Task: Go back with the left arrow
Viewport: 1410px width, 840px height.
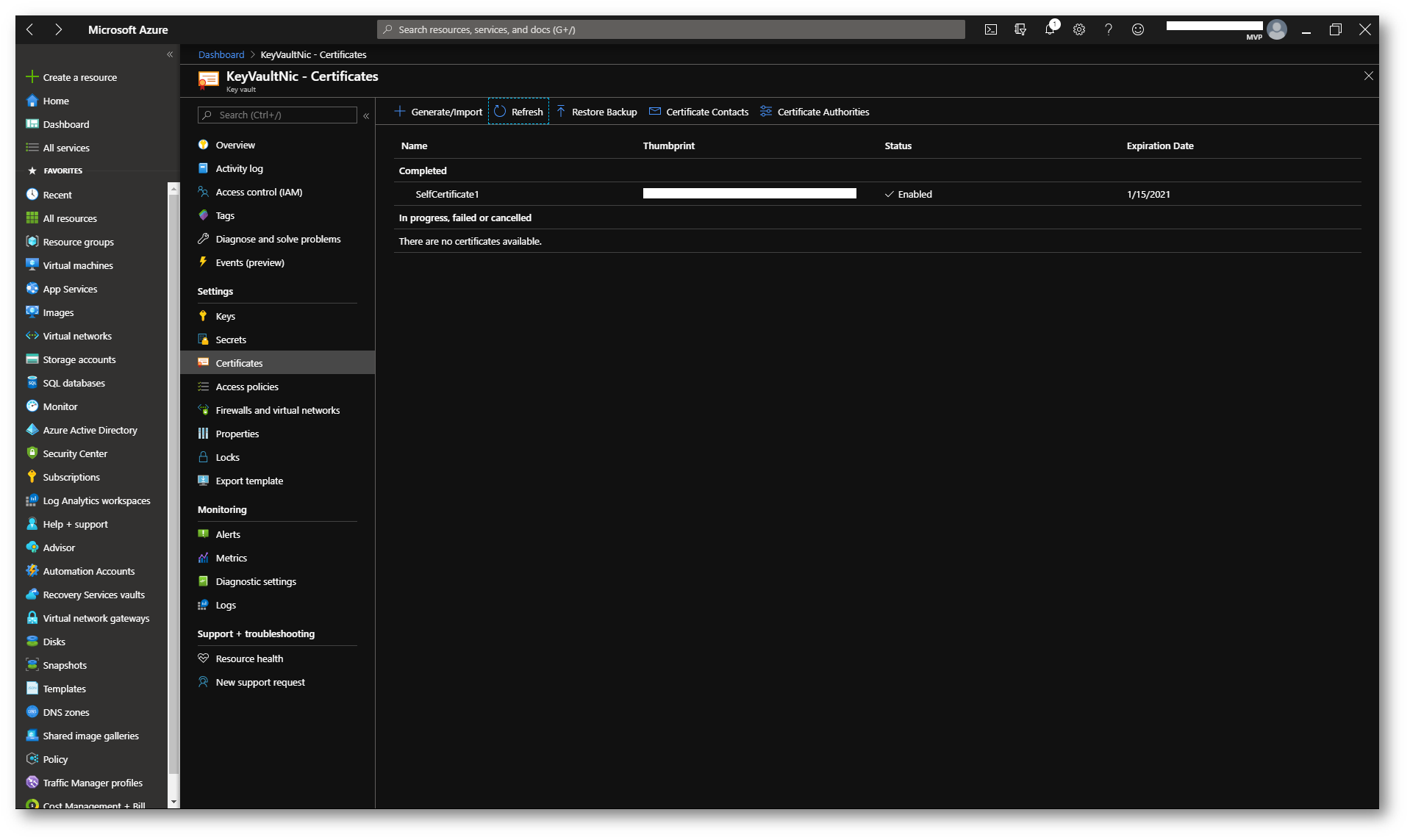Action: (30, 29)
